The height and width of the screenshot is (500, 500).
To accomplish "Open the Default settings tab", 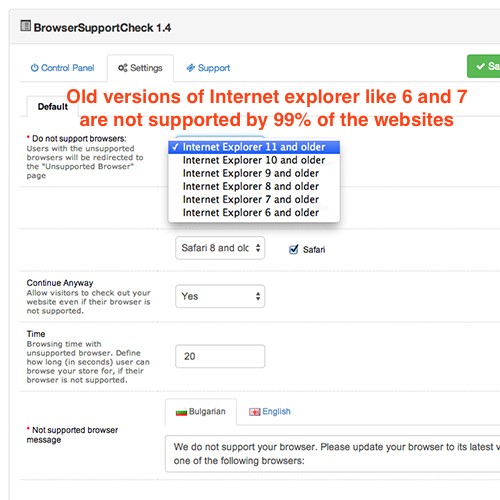I will [53, 107].
